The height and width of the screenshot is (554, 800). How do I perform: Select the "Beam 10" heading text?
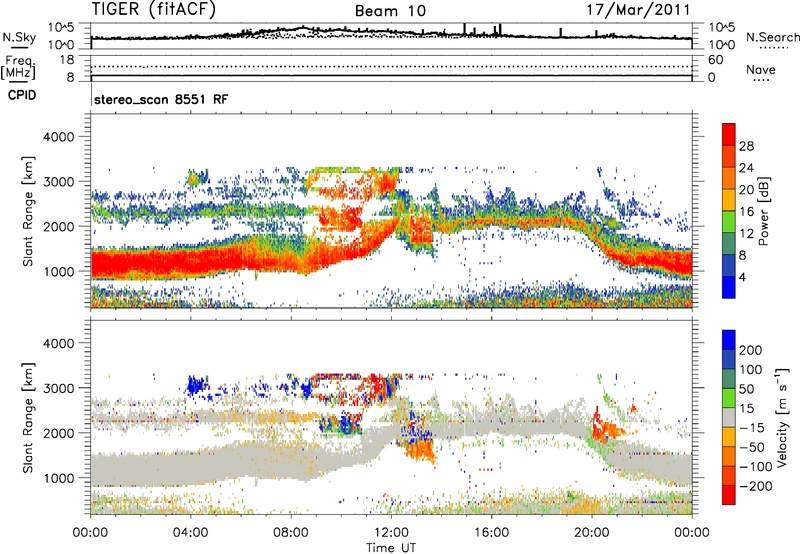pyautogui.click(x=390, y=11)
